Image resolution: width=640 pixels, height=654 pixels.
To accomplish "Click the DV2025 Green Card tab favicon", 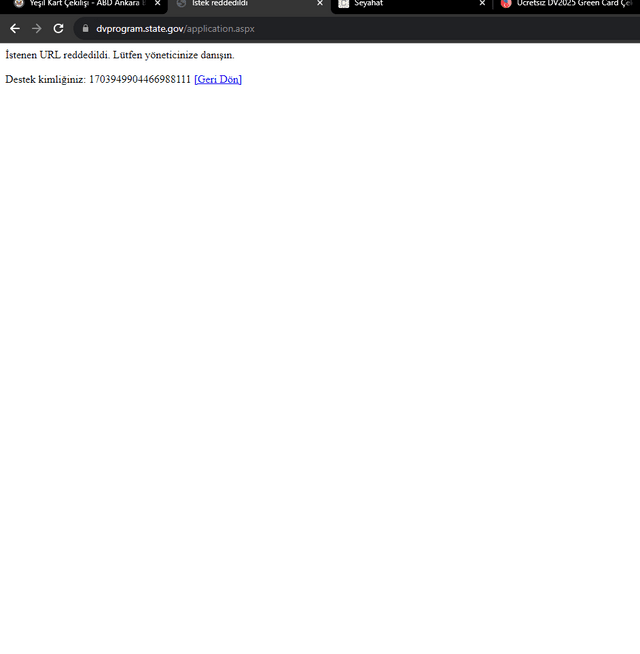I will 506,3.
